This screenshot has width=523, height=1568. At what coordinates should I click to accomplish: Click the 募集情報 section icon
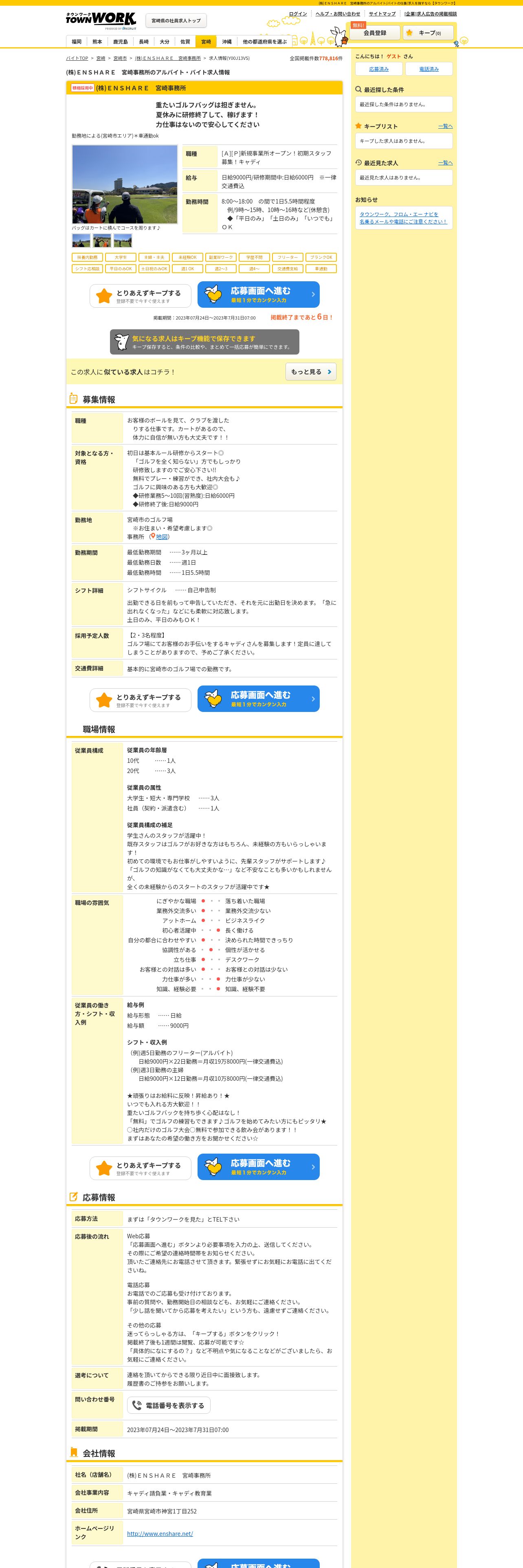click(x=73, y=399)
